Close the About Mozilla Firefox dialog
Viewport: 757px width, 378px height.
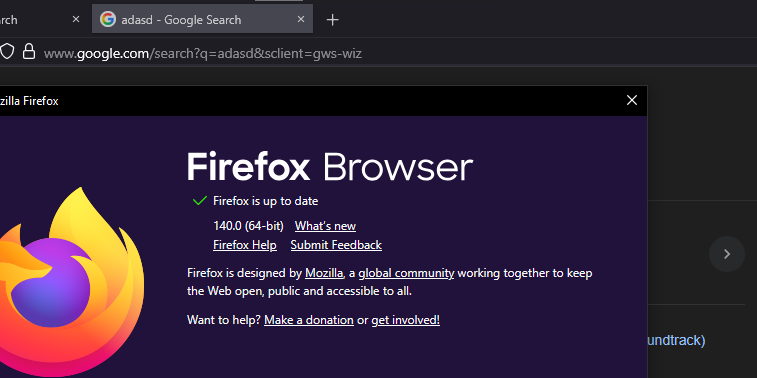pos(631,100)
